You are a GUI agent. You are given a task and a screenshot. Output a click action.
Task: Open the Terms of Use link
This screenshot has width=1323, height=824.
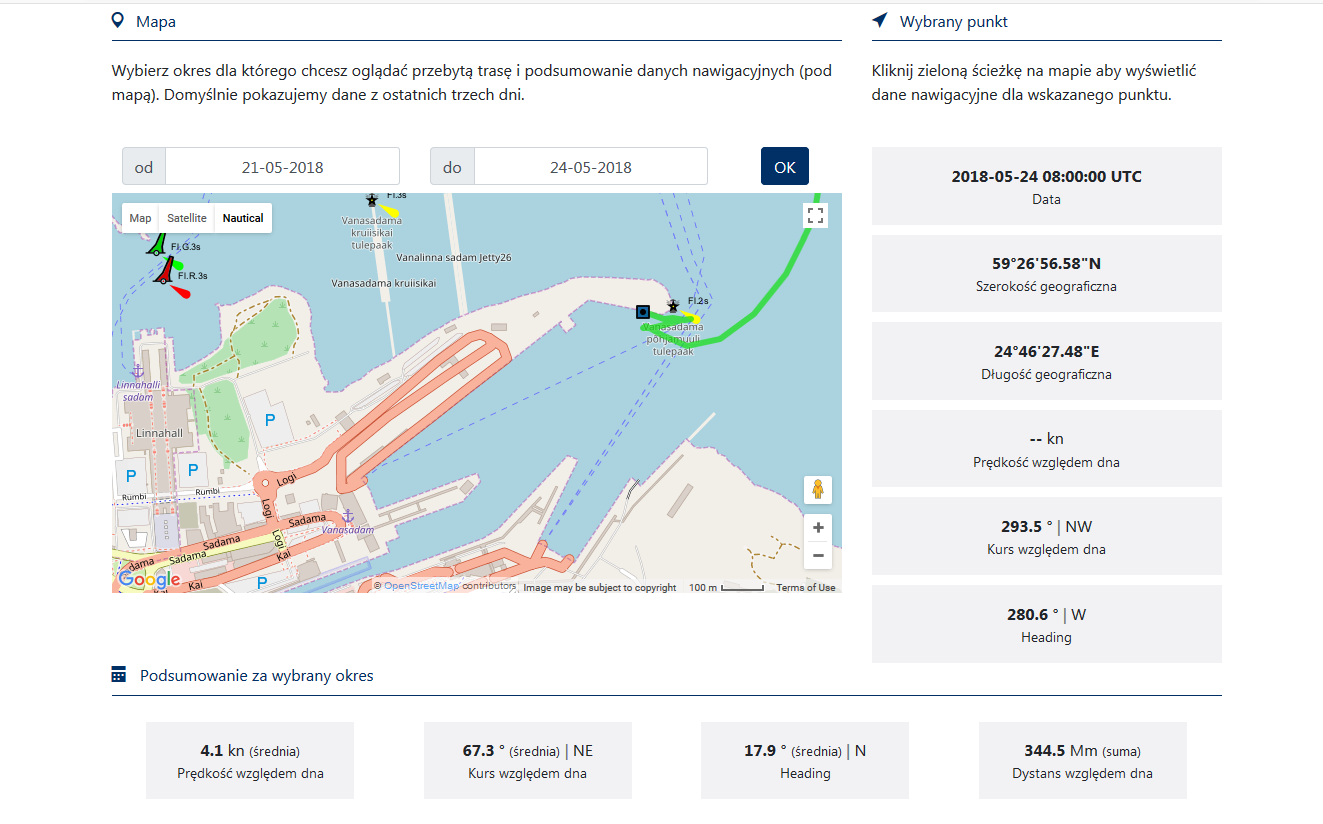point(805,588)
